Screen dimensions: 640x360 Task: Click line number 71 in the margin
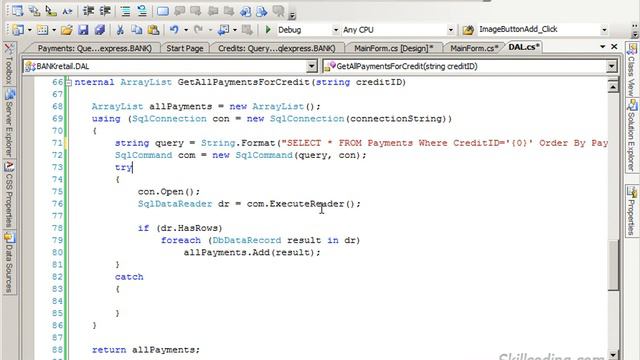[58, 143]
